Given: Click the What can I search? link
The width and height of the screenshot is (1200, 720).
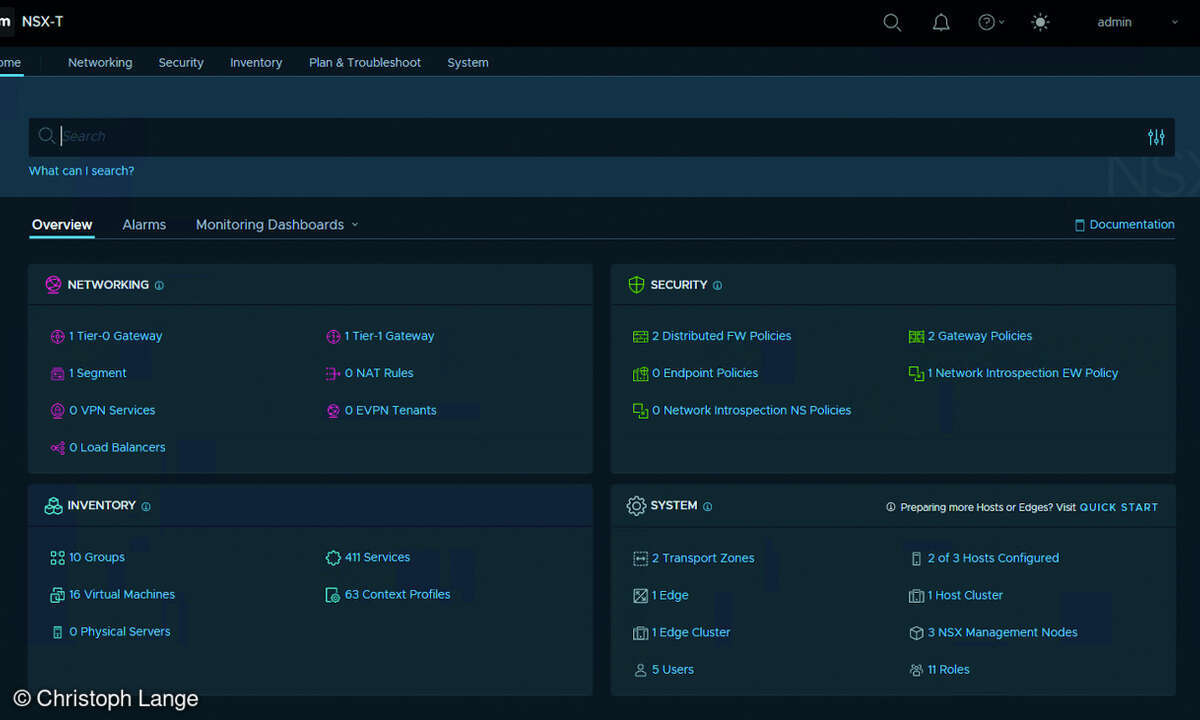Looking at the screenshot, I should (81, 171).
